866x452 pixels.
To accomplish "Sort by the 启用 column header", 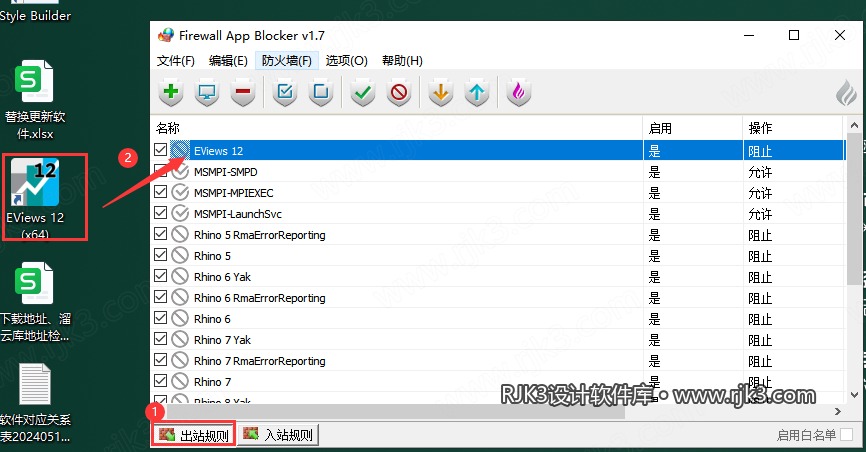I will (x=693, y=128).
